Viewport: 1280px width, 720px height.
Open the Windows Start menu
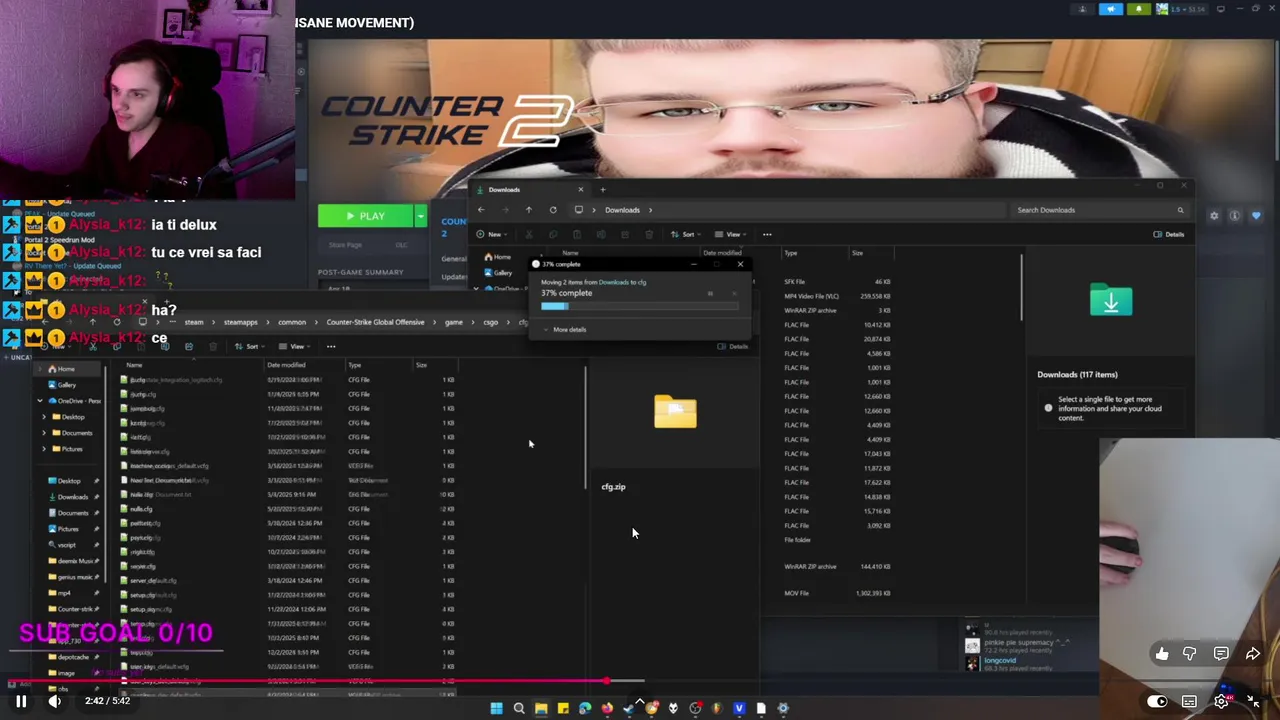[x=496, y=708]
